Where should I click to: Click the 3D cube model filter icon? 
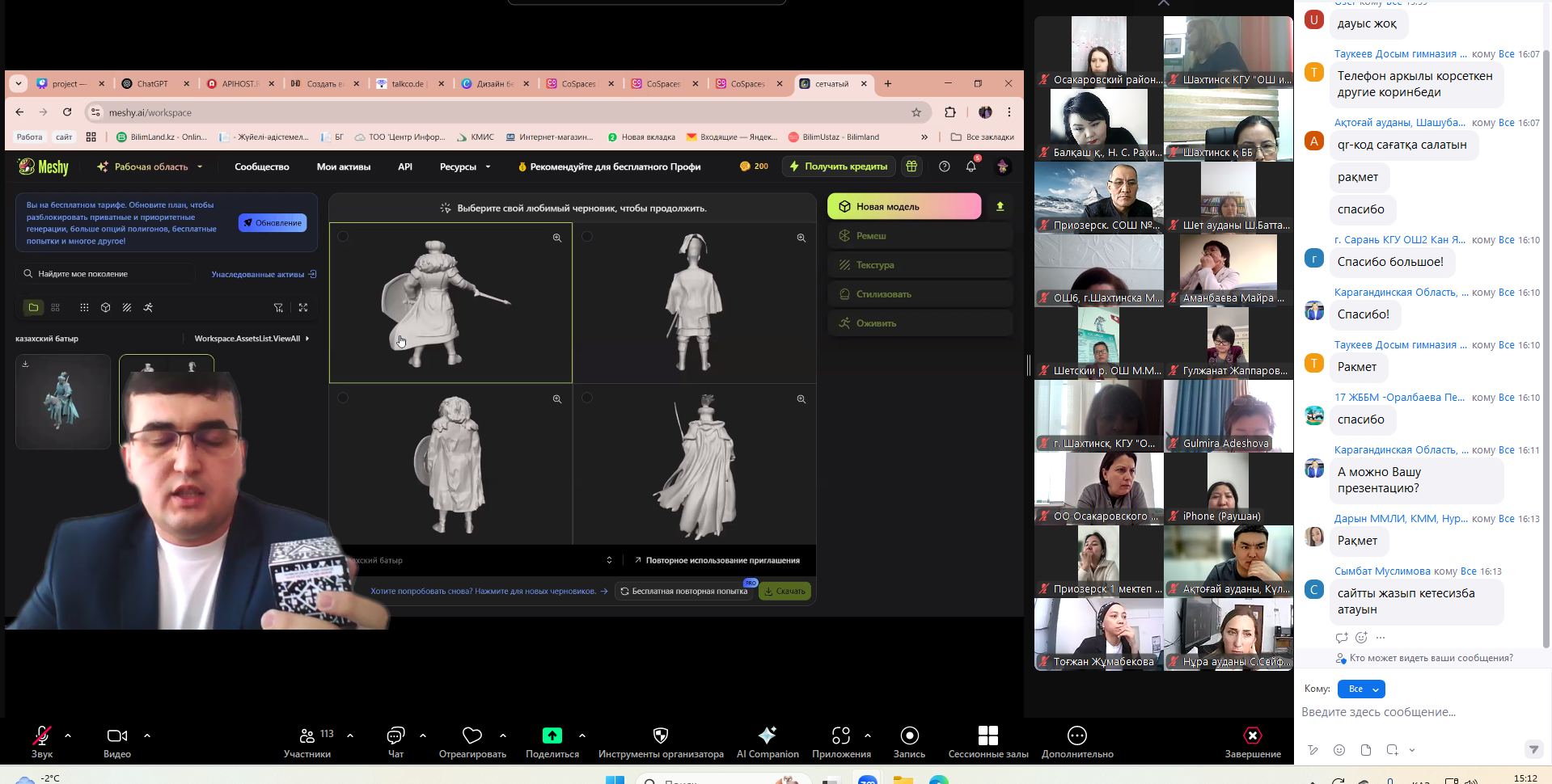tap(106, 307)
